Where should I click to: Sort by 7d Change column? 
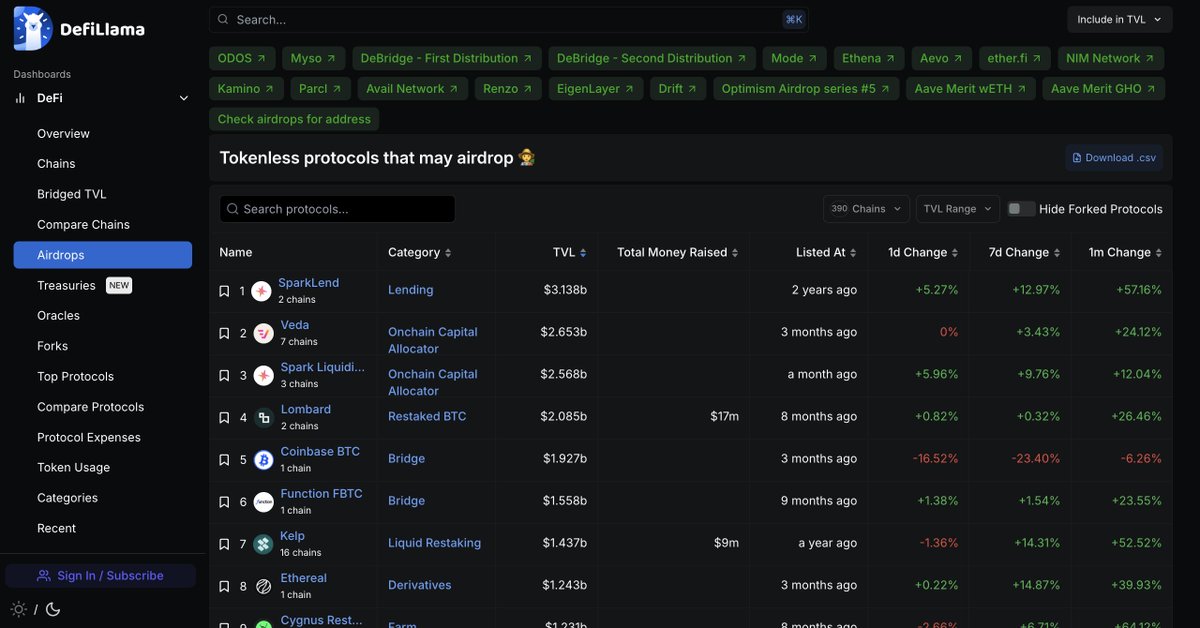click(1025, 252)
